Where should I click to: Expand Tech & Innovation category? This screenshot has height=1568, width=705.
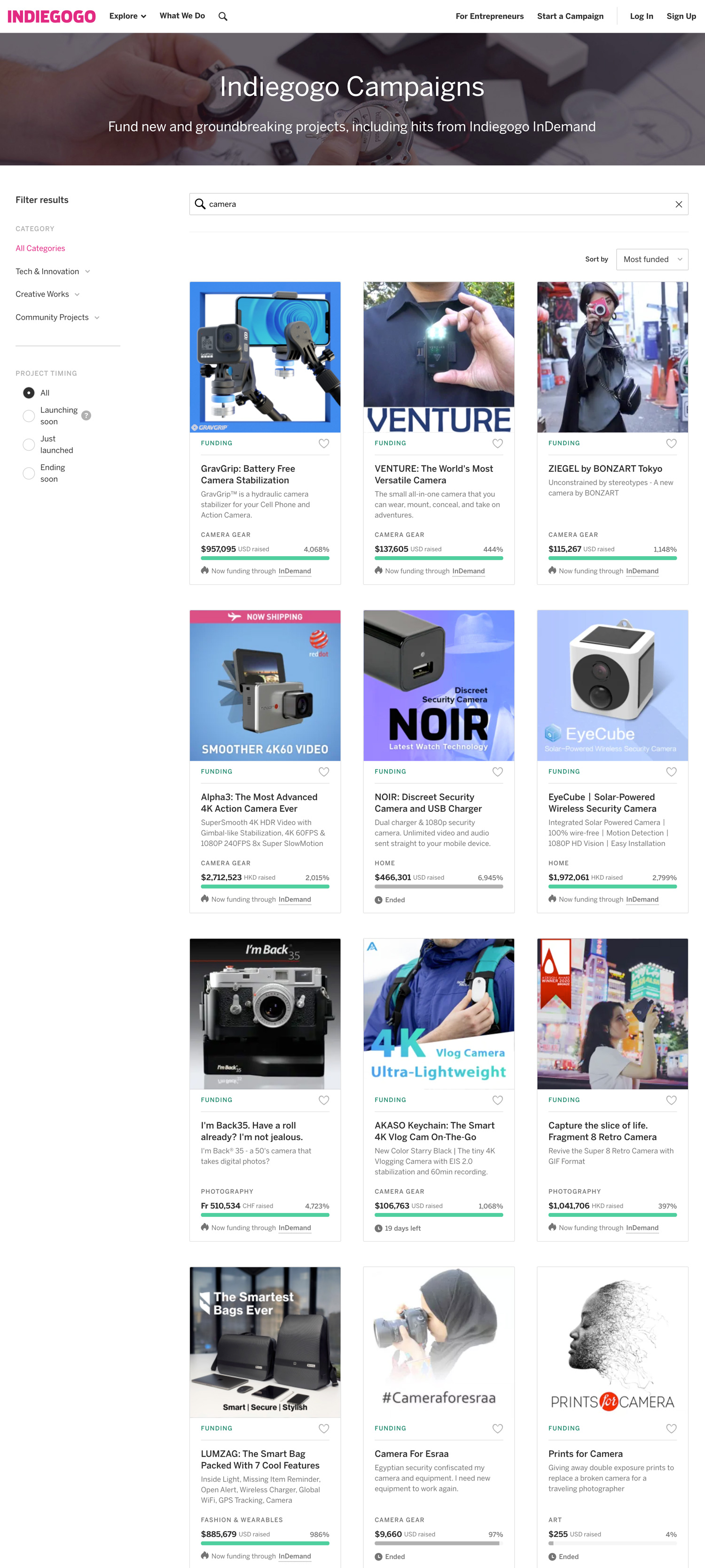tap(53, 271)
